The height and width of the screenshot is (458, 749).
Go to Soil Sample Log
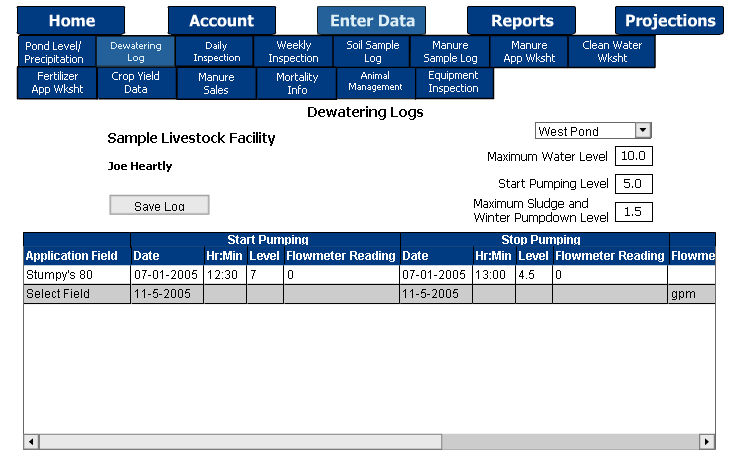[372, 52]
